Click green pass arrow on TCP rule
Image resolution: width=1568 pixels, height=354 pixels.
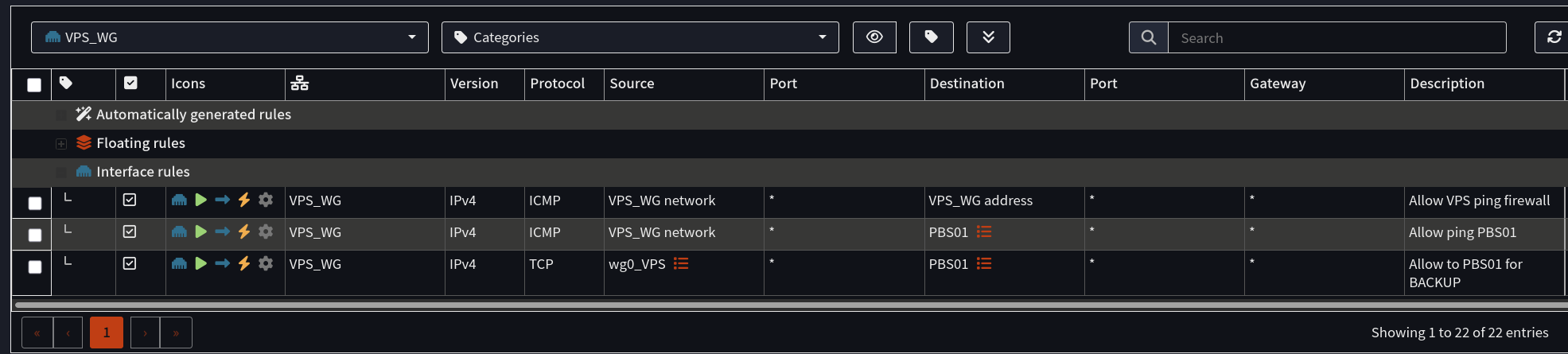coord(201,263)
